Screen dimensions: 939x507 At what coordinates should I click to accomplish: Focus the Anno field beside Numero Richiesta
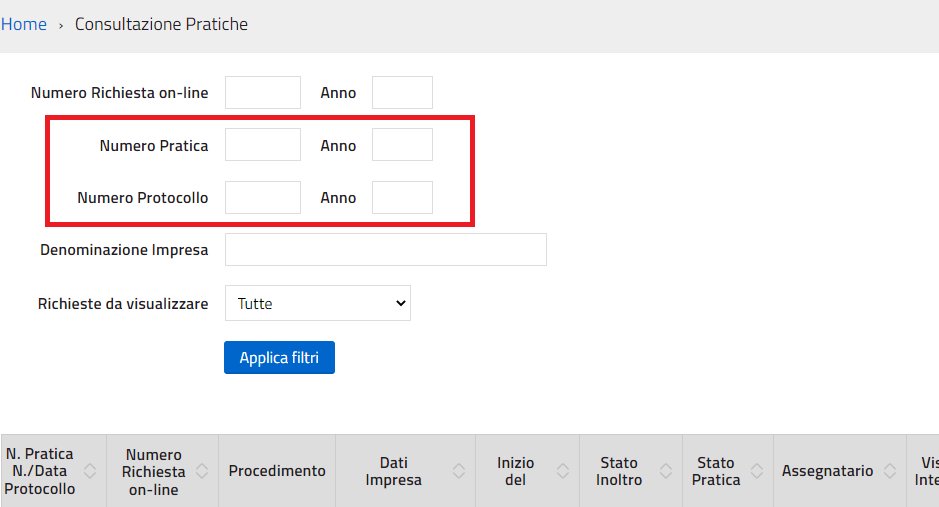tap(402, 92)
